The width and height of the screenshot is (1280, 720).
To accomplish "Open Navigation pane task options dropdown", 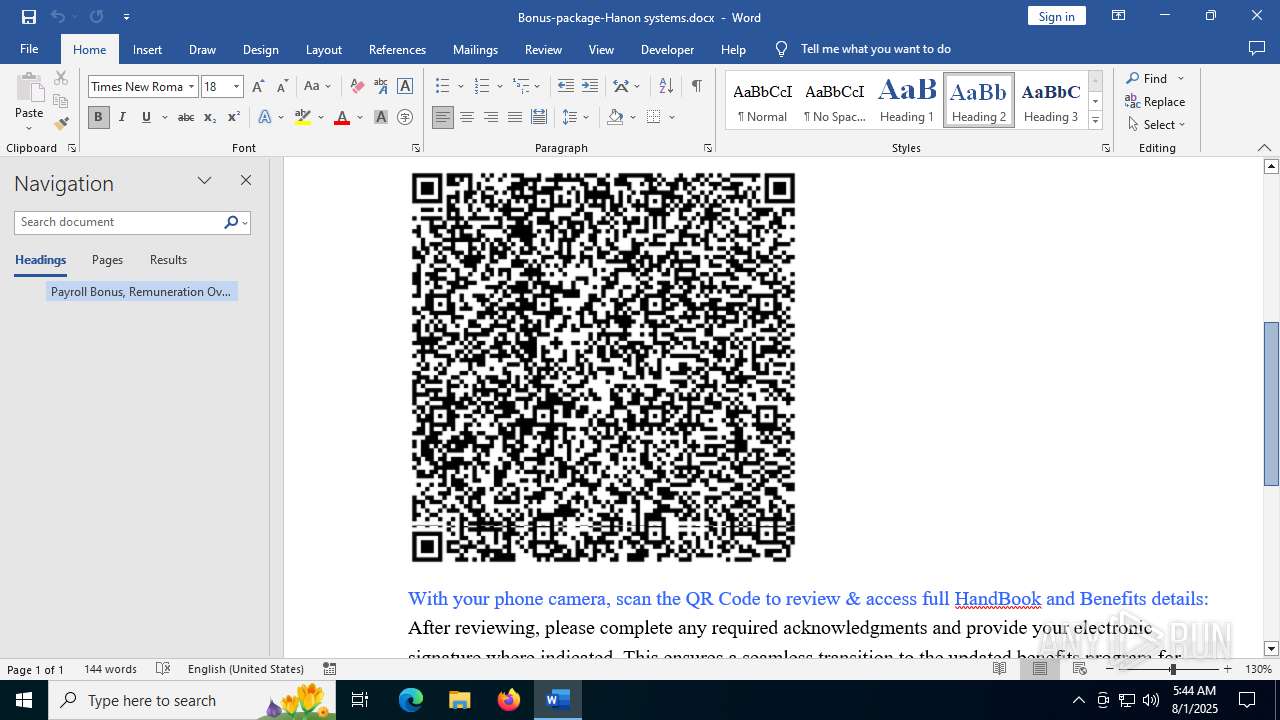I will pyautogui.click(x=204, y=181).
